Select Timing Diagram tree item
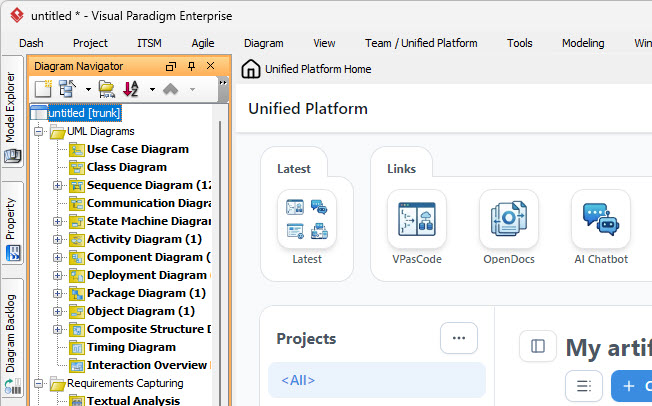The width and height of the screenshot is (652, 406). click(x=131, y=347)
